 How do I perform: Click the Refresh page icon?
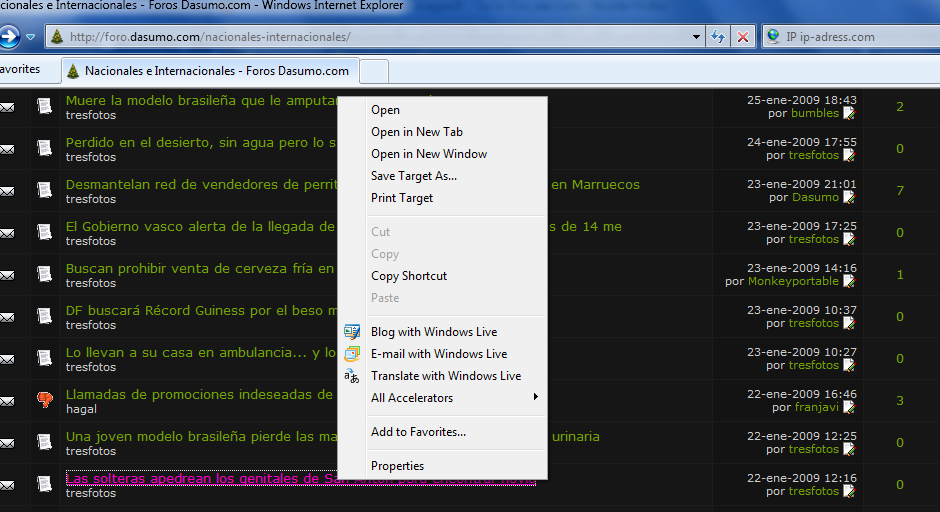click(x=718, y=37)
